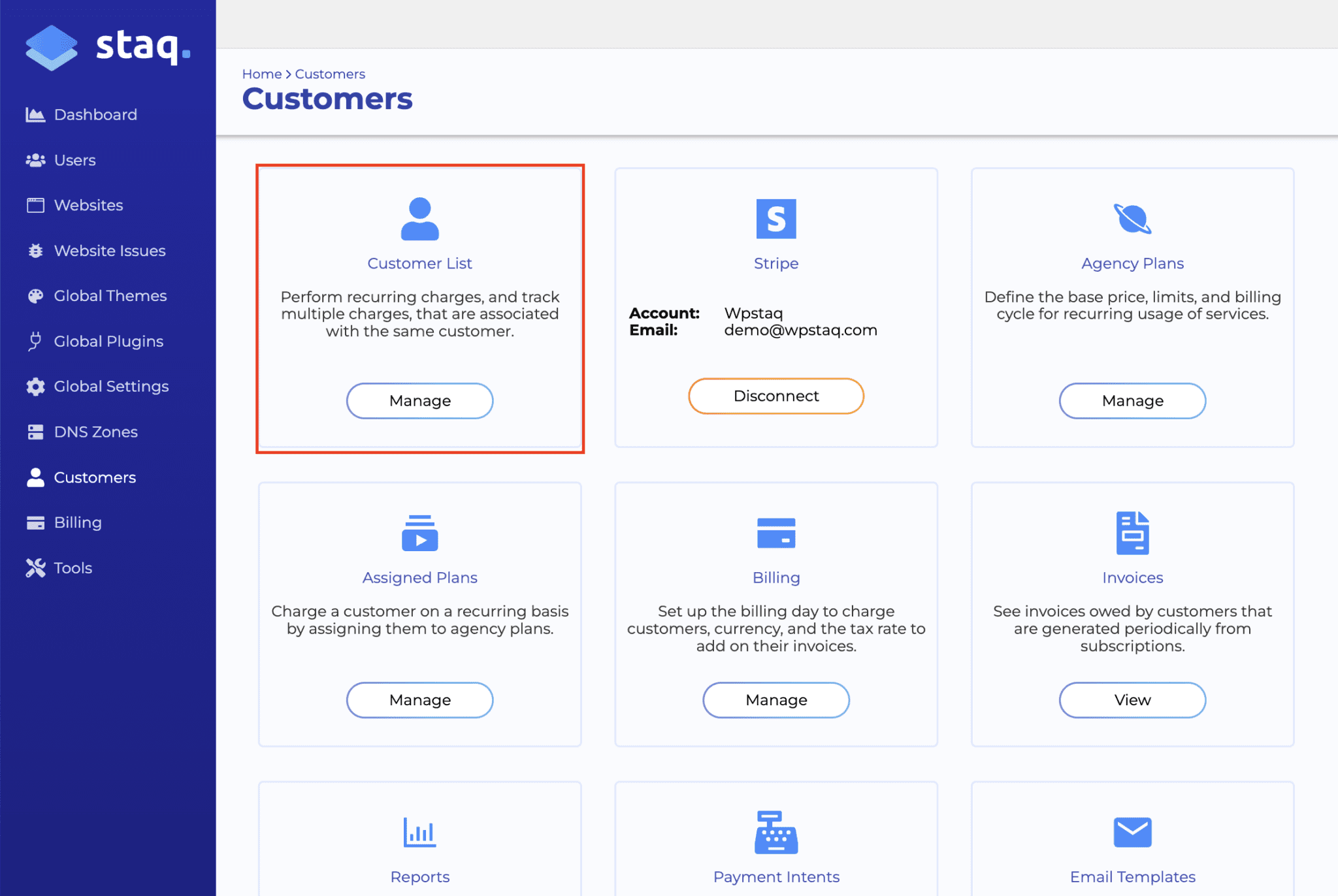Click the Stripe S logo icon
Image resolution: width=1338 pixels, height=896 pixels.
click(775, 219)
